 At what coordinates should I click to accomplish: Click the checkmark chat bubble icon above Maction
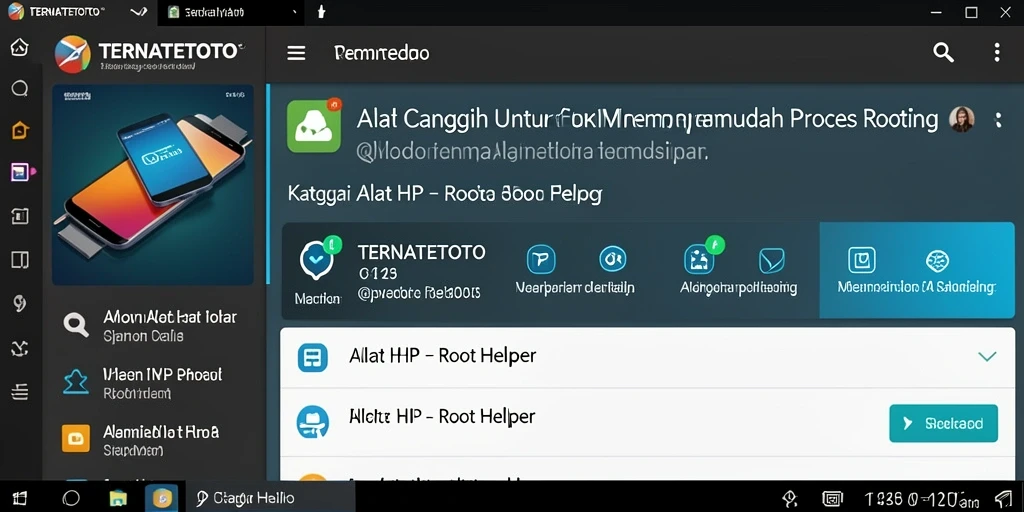click(x=318, y=259)
